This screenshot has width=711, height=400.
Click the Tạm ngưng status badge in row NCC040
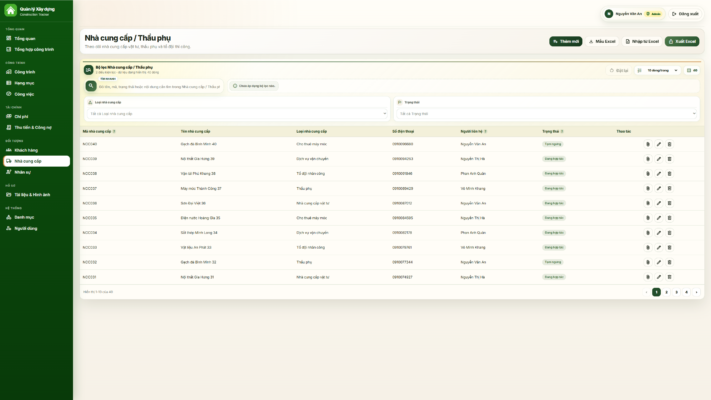[x=553, y=144]
